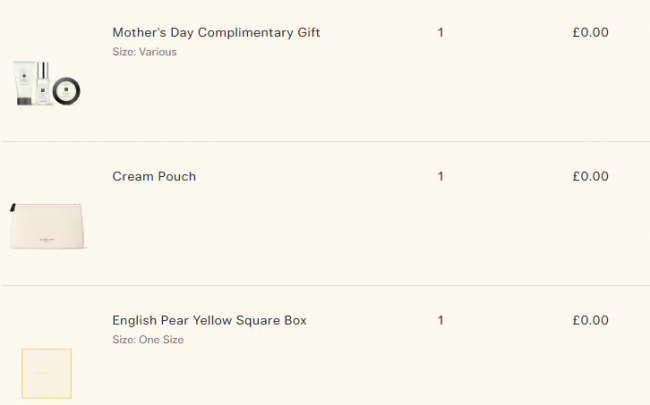The width and height of the screenshot is (650, 405).
Task: Click the round candle jar in gift image
Action: [x=67, y=90]
